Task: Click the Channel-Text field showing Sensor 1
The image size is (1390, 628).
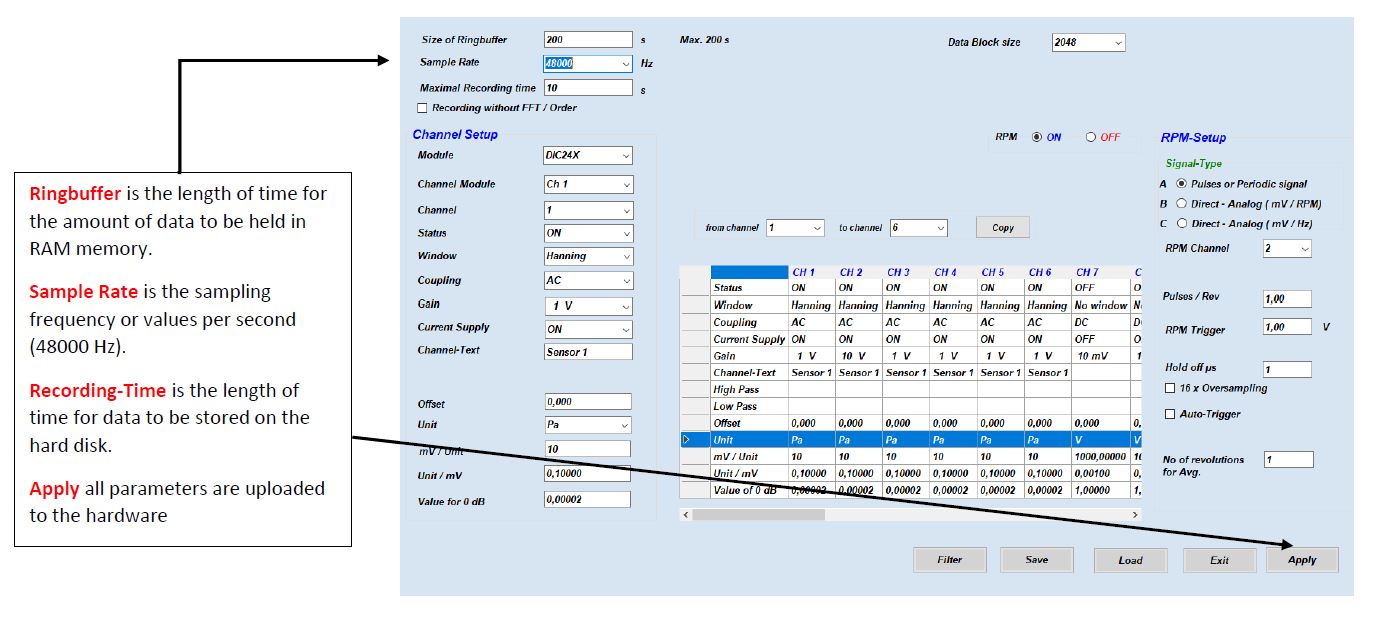Action: pos(588,353)
